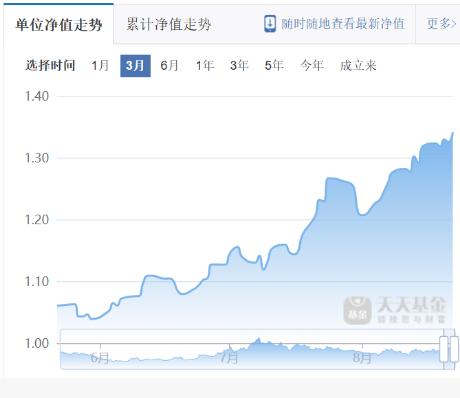Switch to the 单位净值走势 tab

pos(59,24)
